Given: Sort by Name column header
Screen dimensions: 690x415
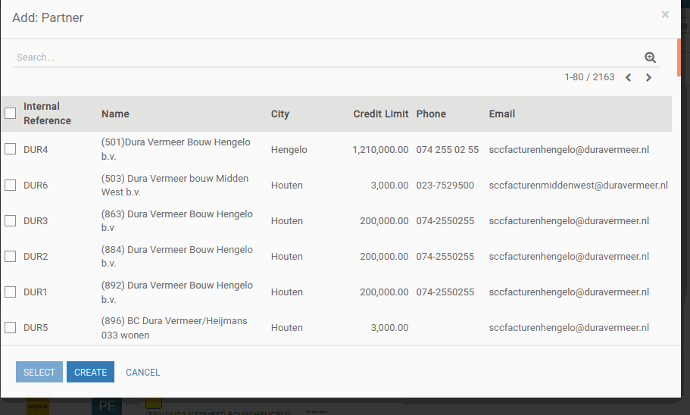Looking at the screenshot, I should point(115,114).
